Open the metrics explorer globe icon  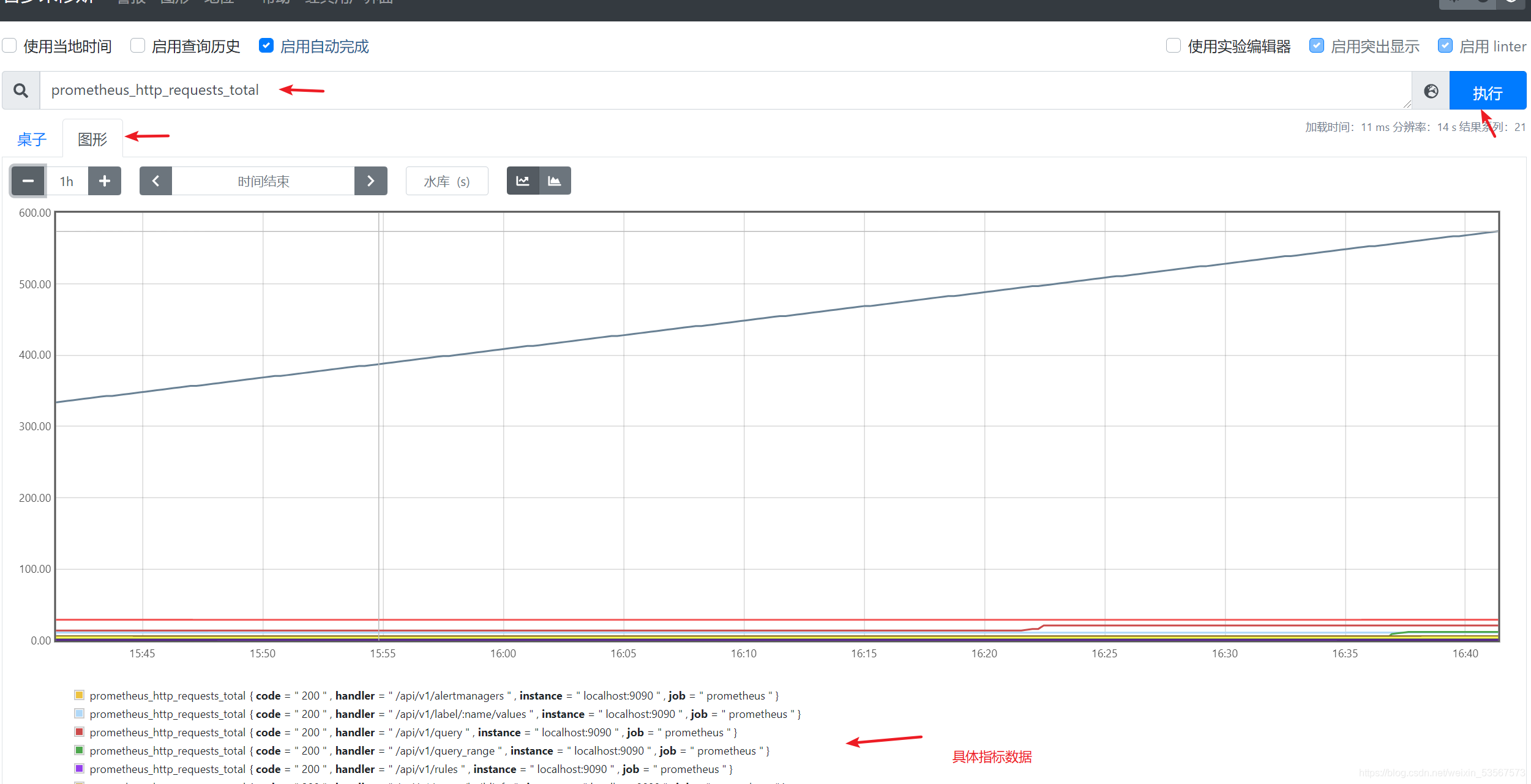pyautogui.click(x=1431, y=91)
